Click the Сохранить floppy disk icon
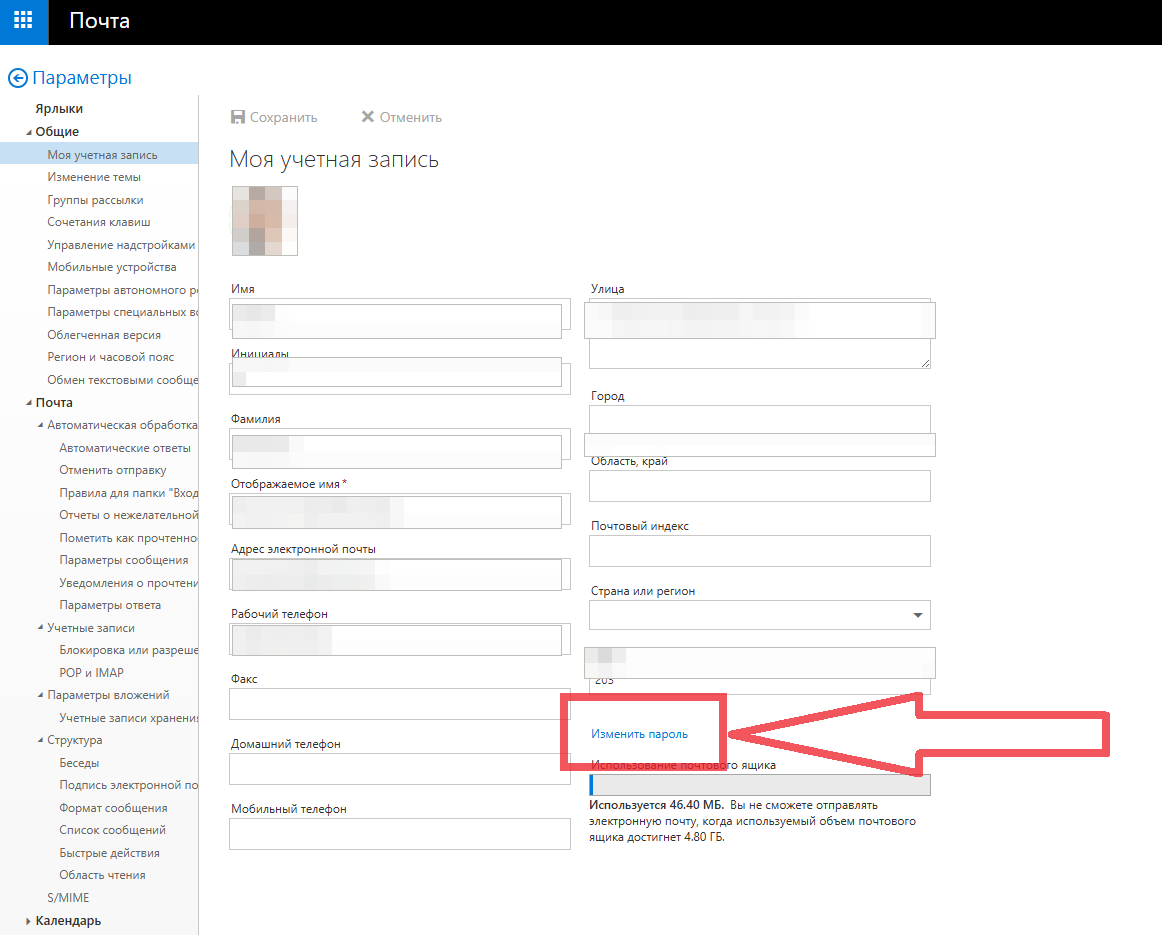This screenshot has width=1162, height=935. tap(238, 117)
